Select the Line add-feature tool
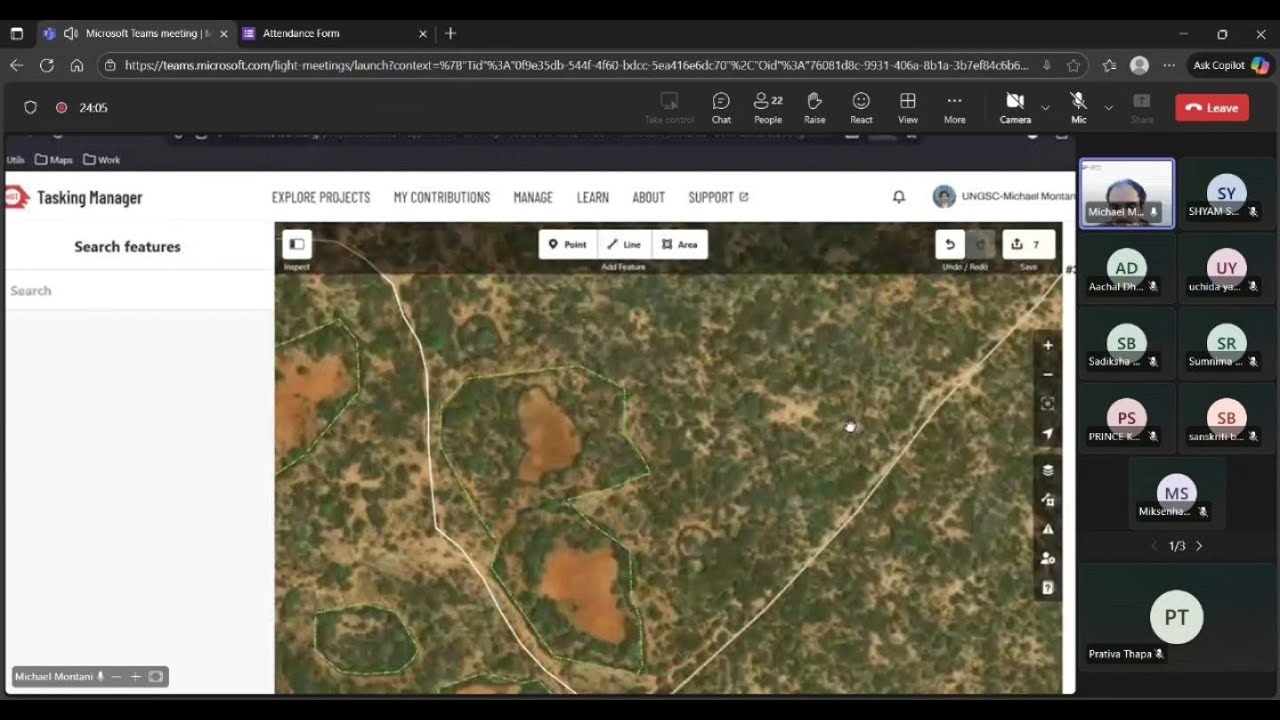The width and height of the screenshot is (1280, 720). (625, 245)
